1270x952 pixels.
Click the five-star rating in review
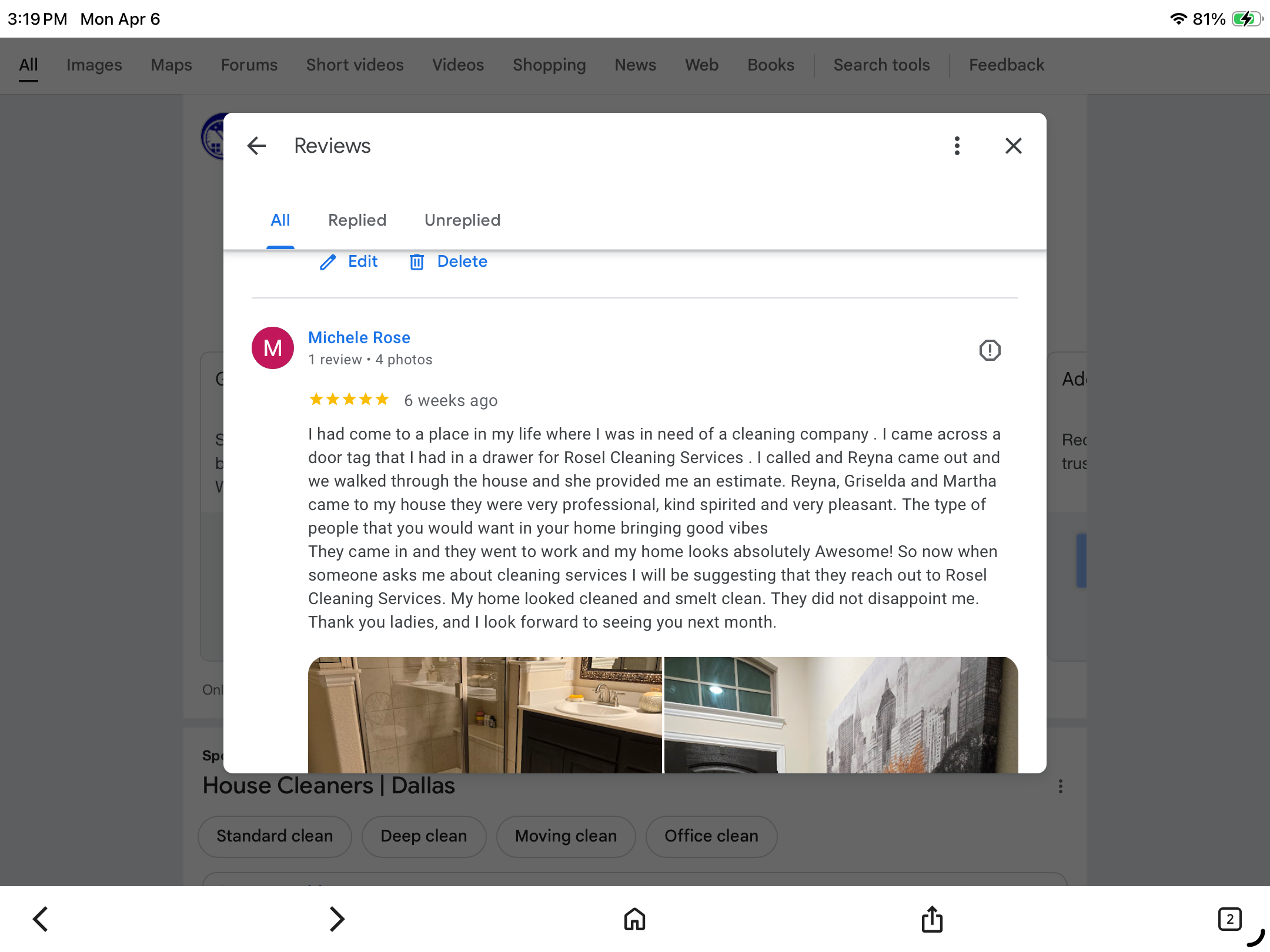(x=349, y=400)
